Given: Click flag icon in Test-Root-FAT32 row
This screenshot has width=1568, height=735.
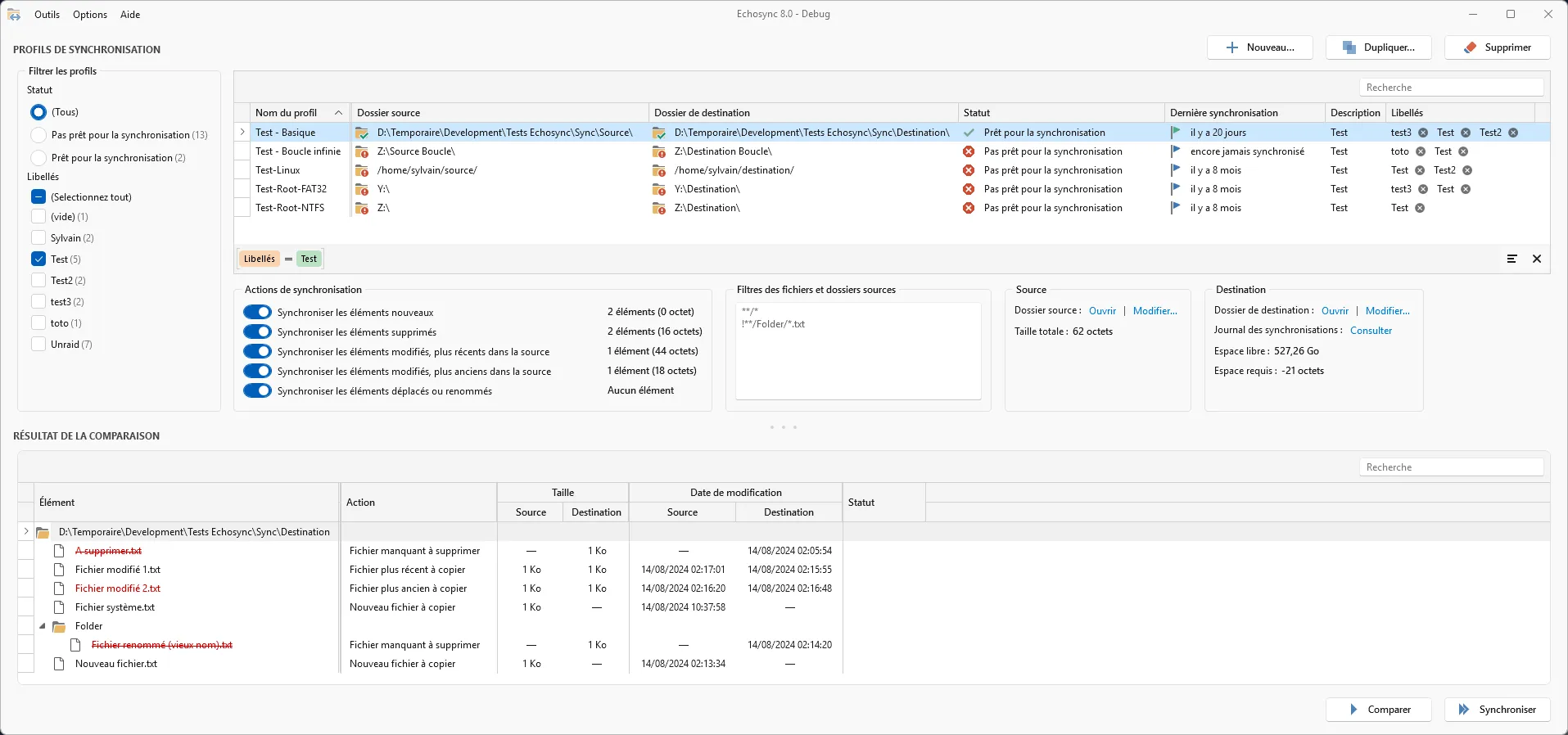Looking at the screenshot, I should (1176, 189).
